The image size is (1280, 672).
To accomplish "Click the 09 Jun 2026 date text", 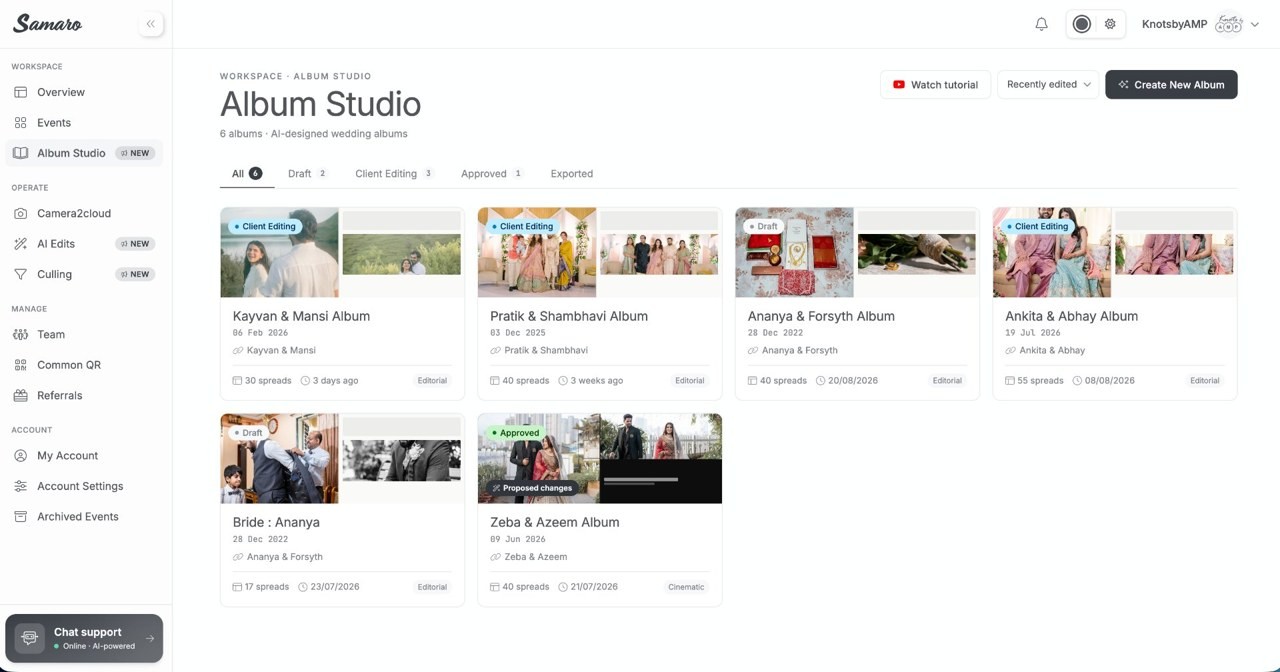I will pos(518,539).
